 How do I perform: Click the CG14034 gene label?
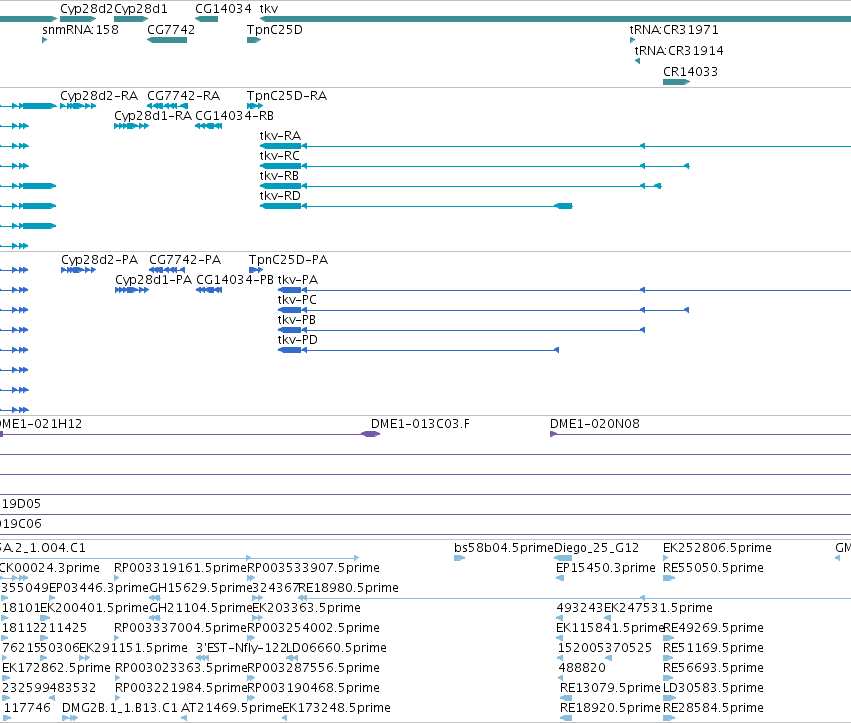(223, 9)
